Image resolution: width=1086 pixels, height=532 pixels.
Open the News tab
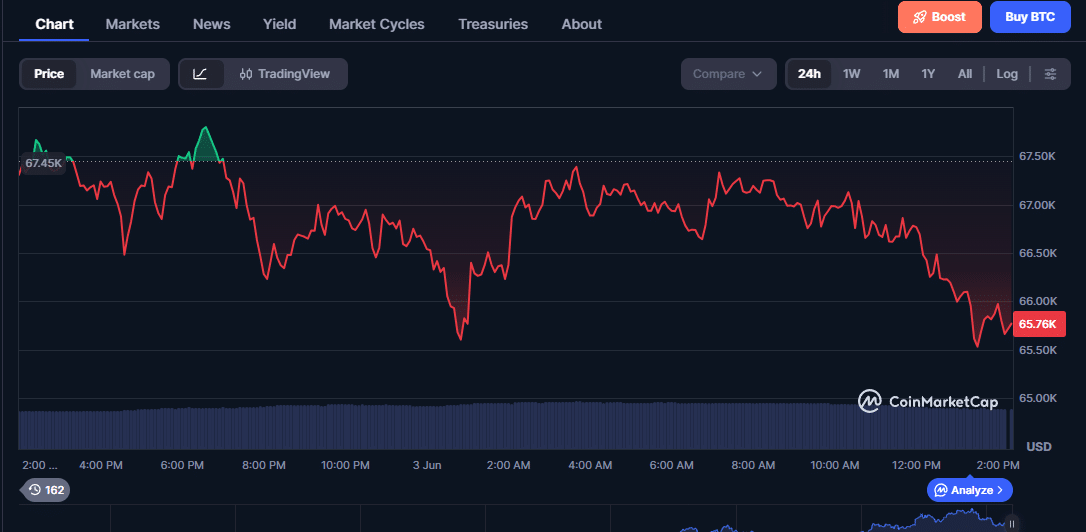pyautogui.click(x=211, y=24)
